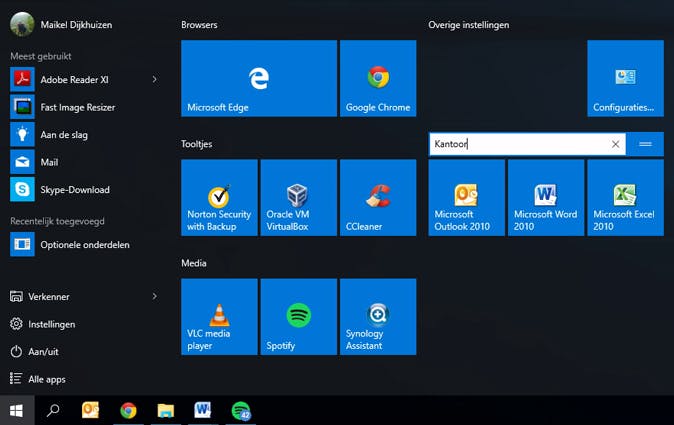This screenshot has height=425, width=674.
Task: Launch the Google Chrome tile
Action: [378, 78]
